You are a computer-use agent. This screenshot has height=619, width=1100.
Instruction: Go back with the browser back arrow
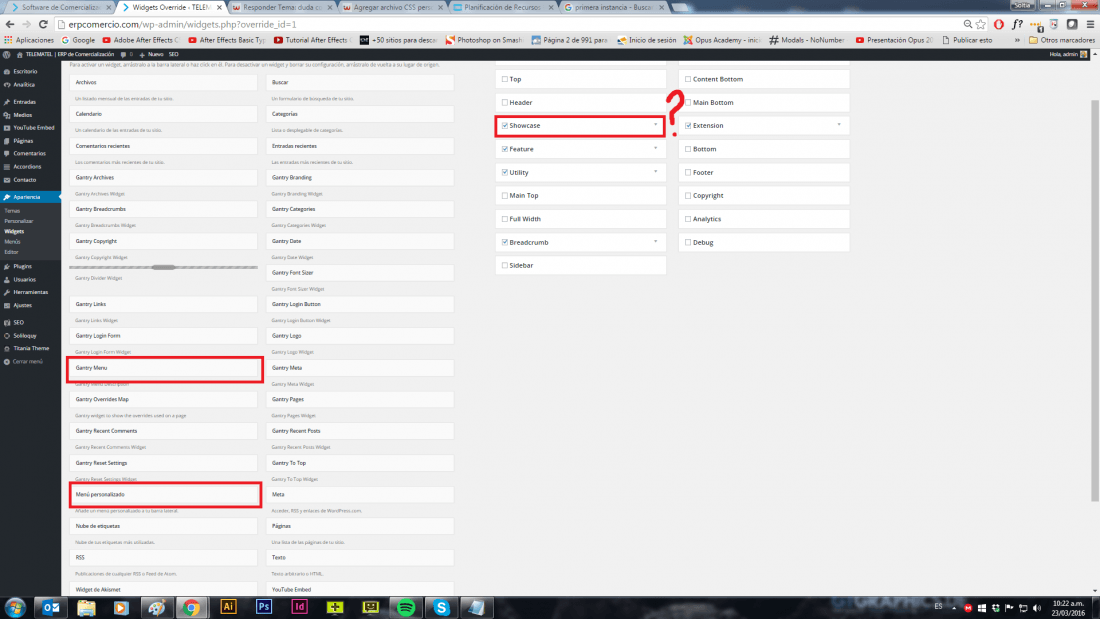click(10, 24)
